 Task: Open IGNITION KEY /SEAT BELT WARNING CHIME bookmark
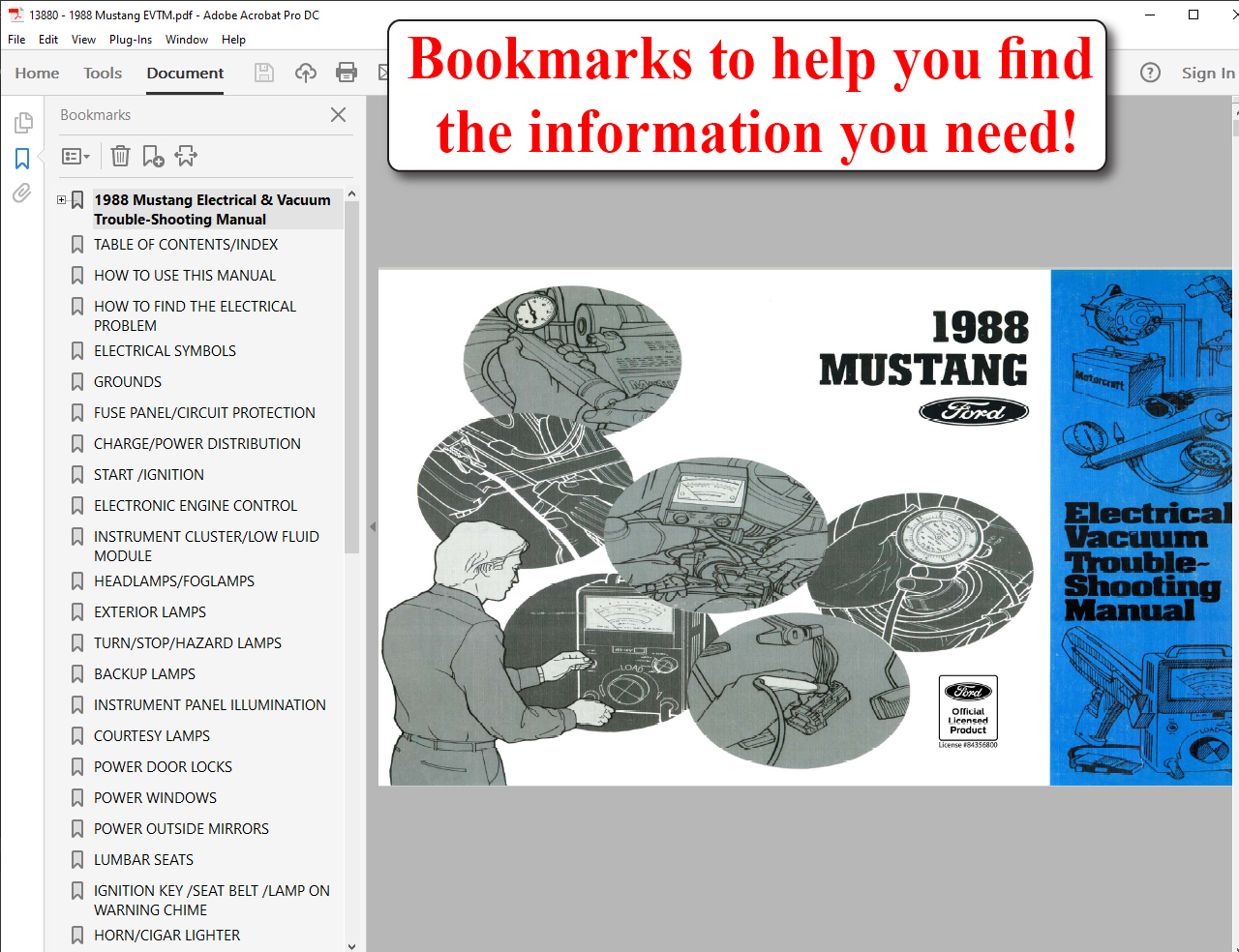click(x=212, y=901)
